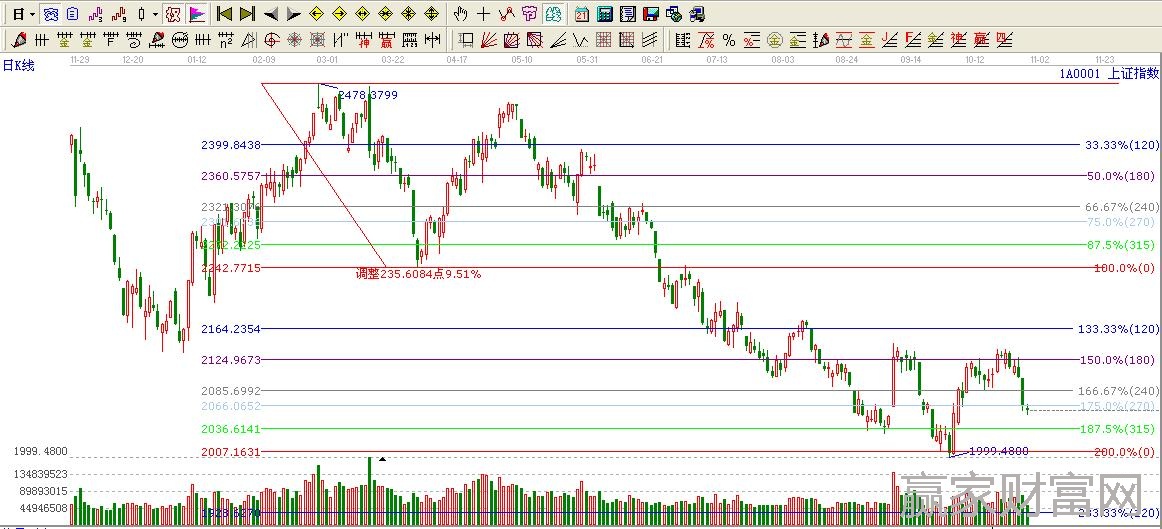Screen dimensions: 1162x529
Task: Click the black left arrow to step back
Action: (x=271, y=14)
